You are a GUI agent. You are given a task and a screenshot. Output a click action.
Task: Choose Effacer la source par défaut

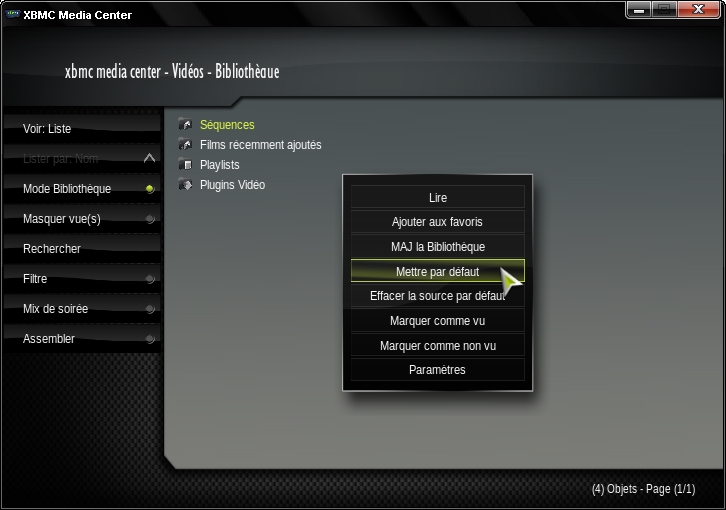click(x=437, y=296)
